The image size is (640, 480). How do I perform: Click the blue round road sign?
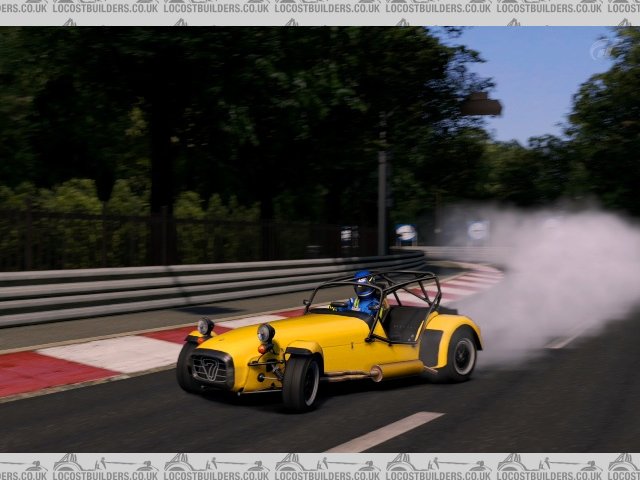pos(406,233)
